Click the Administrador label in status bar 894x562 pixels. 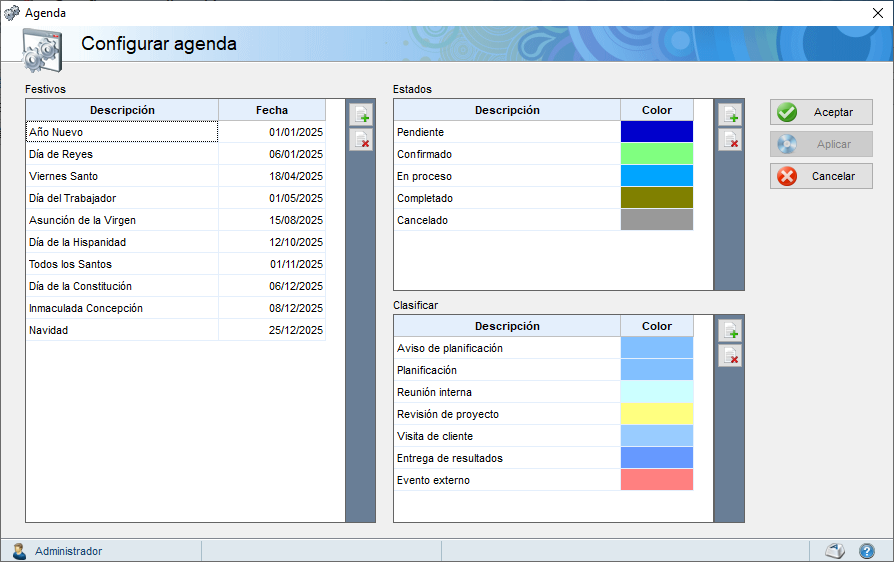point(68,551)
